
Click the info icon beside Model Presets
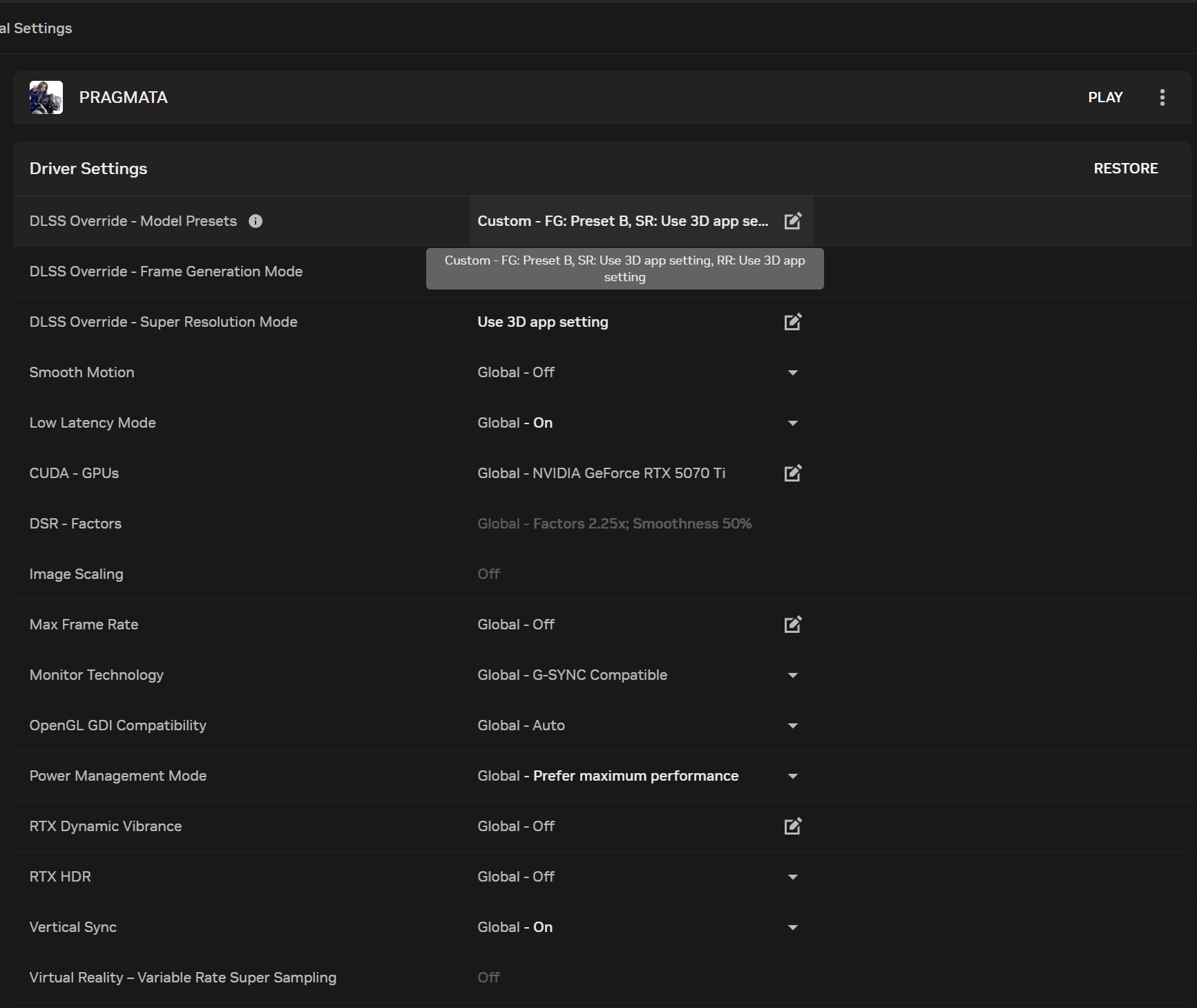[x=256, y=221]
